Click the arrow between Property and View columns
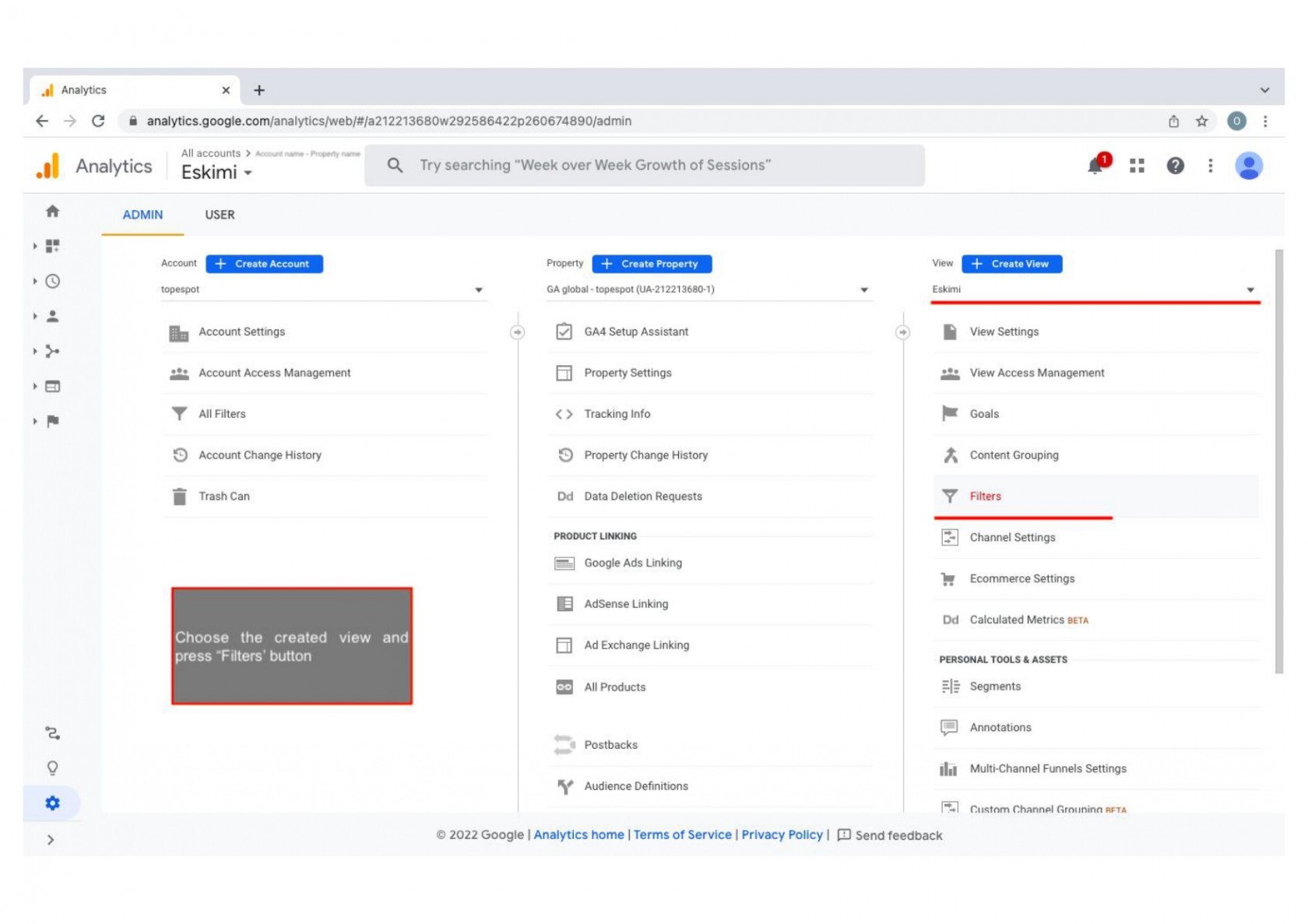Image resolution: width=1308 pixels, height=924 pixels. tap(902, 332)
